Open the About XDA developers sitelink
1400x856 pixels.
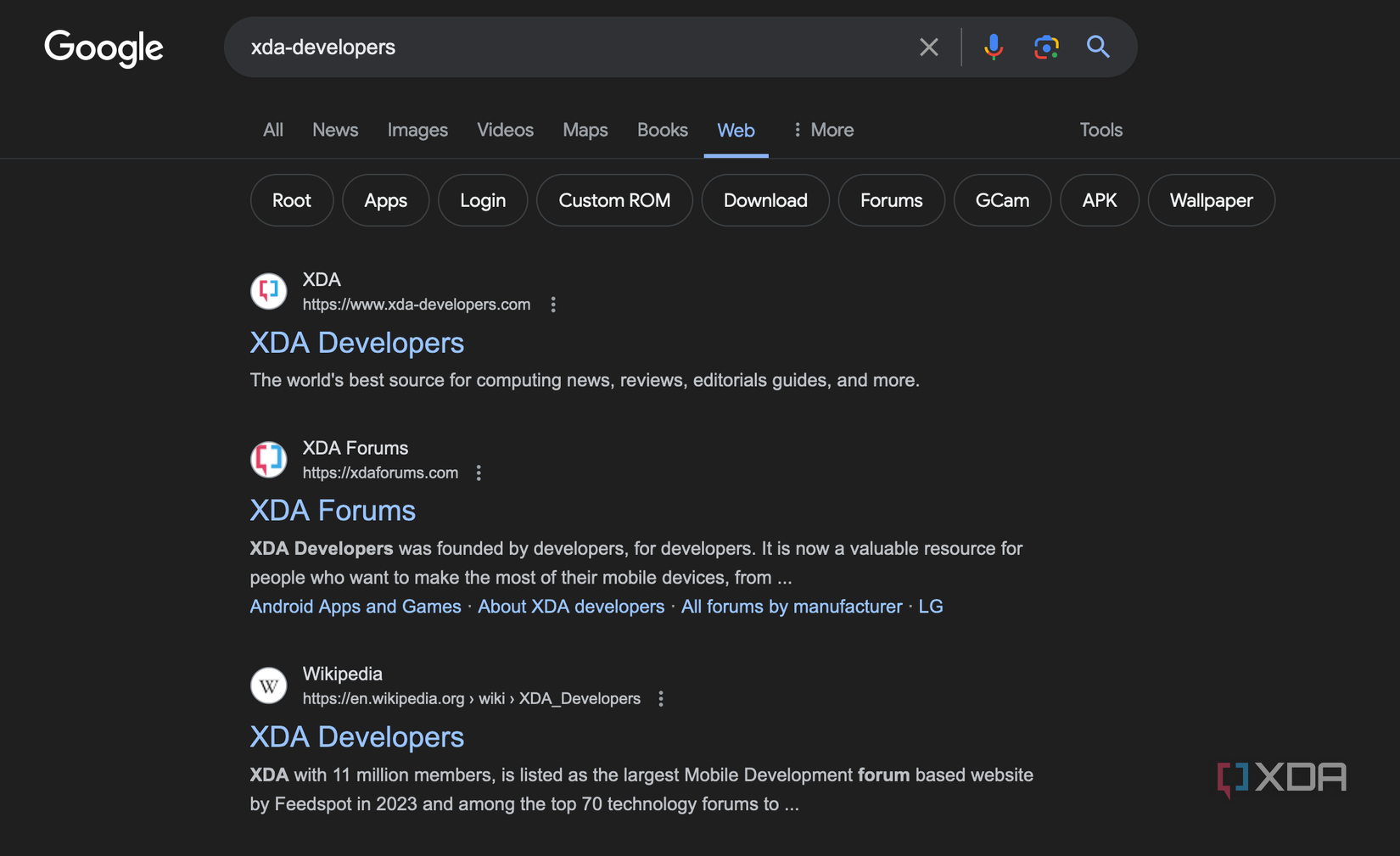[571, 607]
